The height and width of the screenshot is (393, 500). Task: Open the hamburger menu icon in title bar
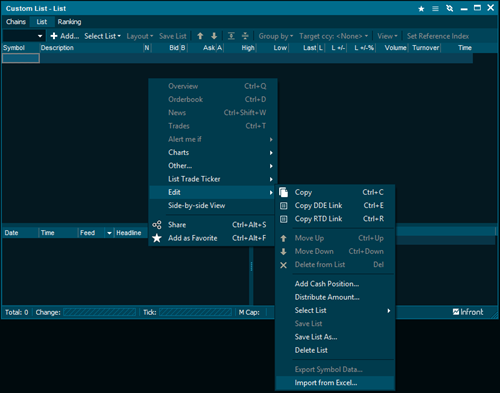pos(435,9)
